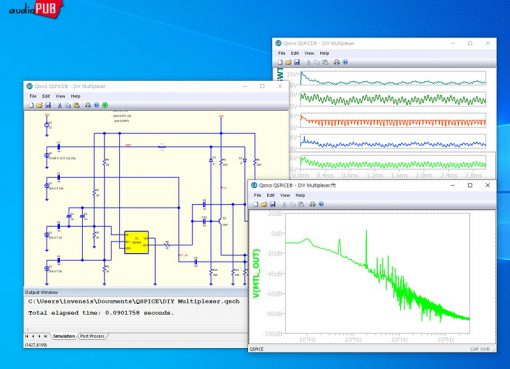Click Save icon in the schematic window toolbar
Image resolution: width=510 pixels, height=369 pixels.
48,105
